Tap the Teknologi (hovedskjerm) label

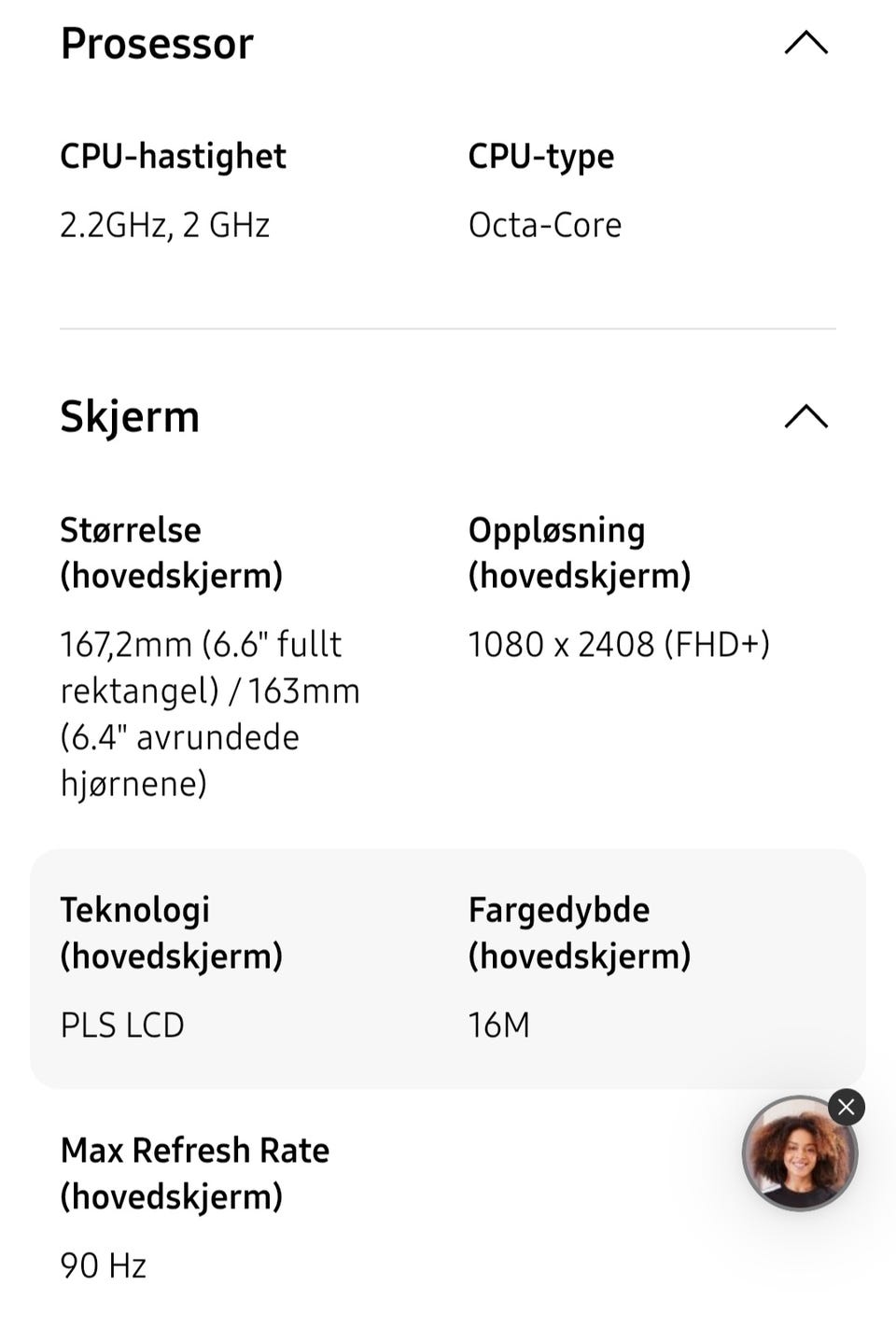click(x=172, y=932)
